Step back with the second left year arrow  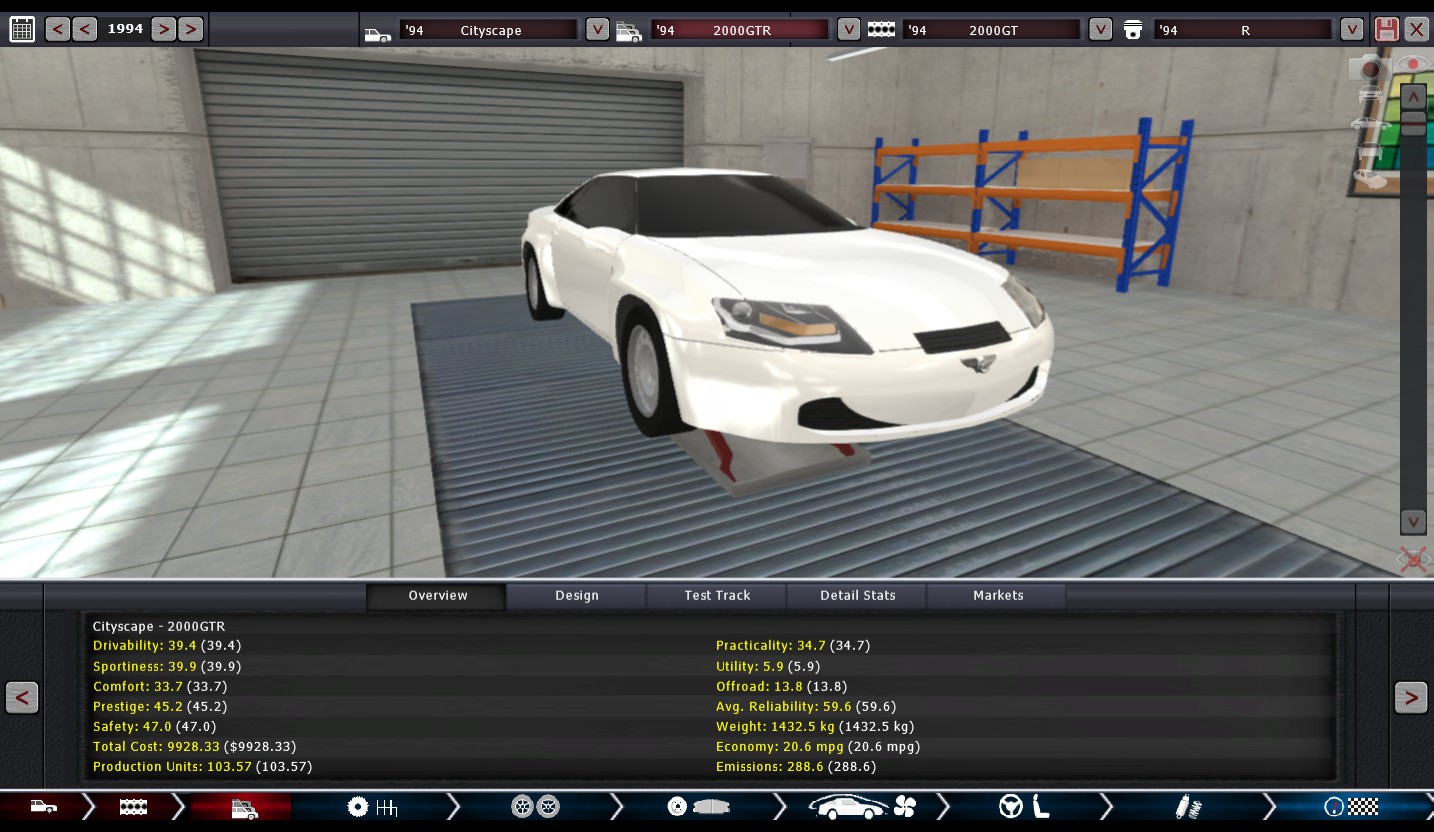pos(85,29)
